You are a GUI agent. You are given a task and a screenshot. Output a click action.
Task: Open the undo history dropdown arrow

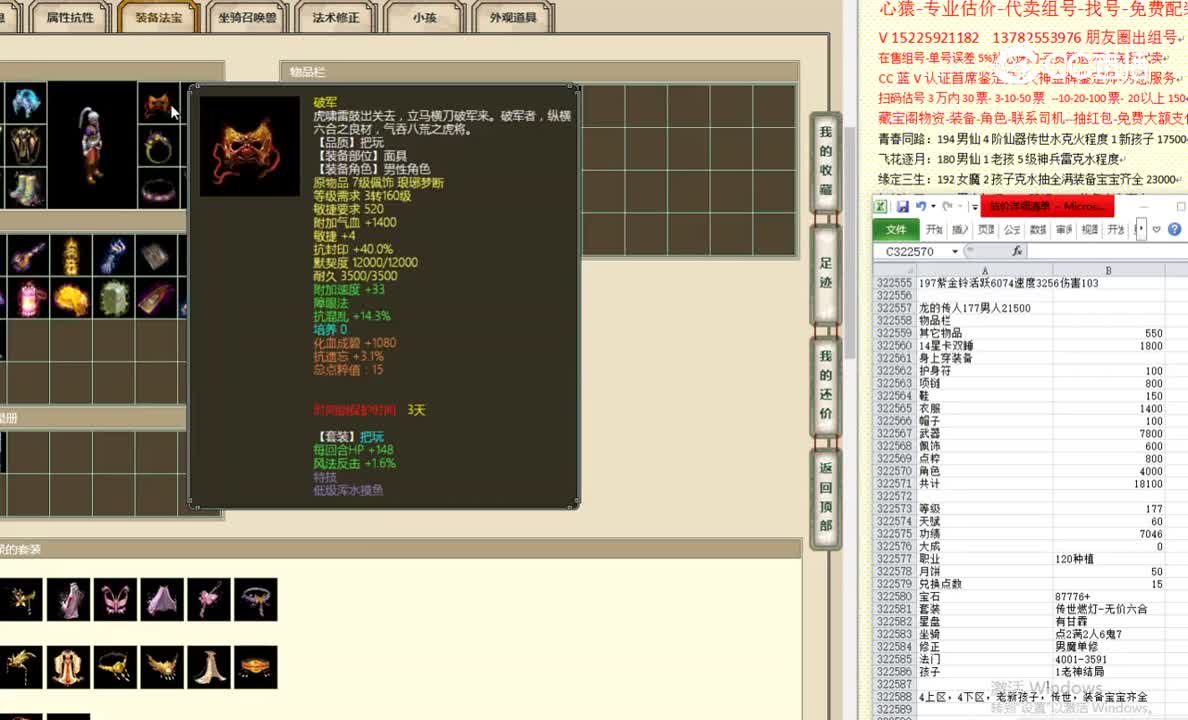click(x=933, y=206)
